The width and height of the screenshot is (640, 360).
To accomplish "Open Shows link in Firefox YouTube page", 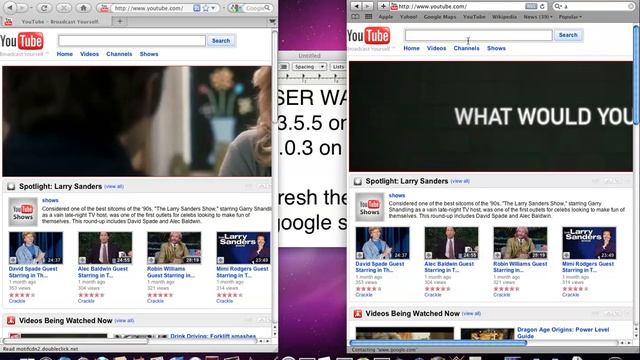I will pyautogui.click(x=149, y=54).
